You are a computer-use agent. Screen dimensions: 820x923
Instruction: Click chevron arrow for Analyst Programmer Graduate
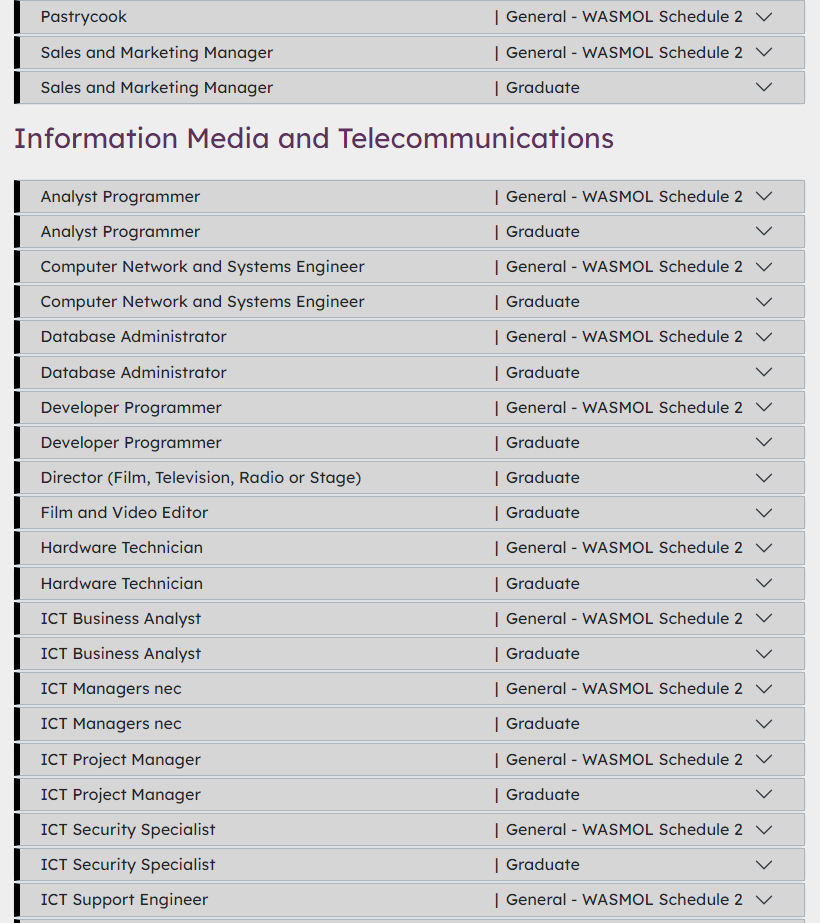[764, 231]
